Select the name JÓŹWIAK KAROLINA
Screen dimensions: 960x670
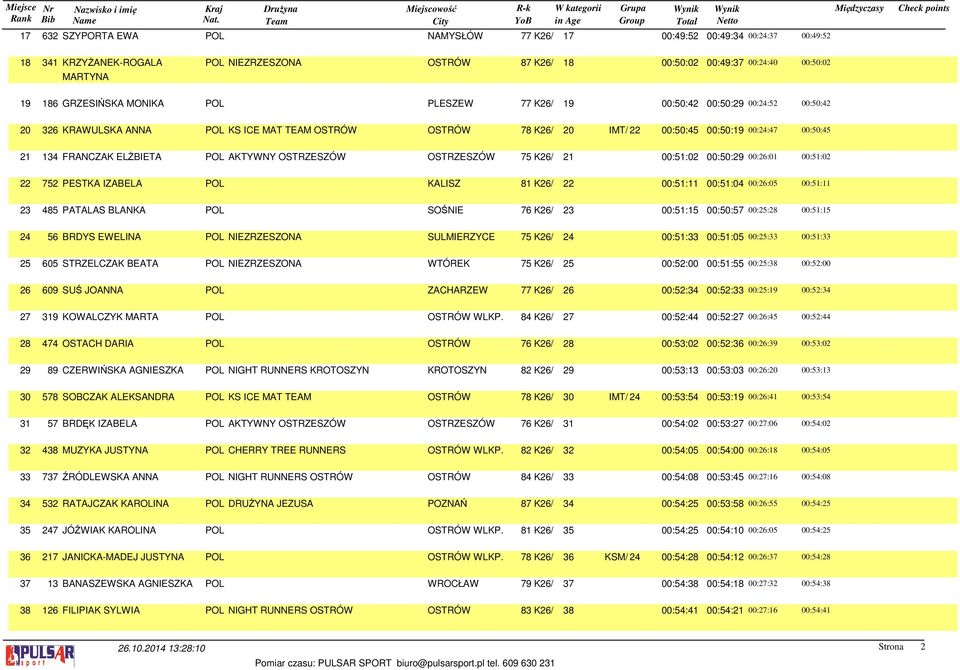(x=109, y=530)
